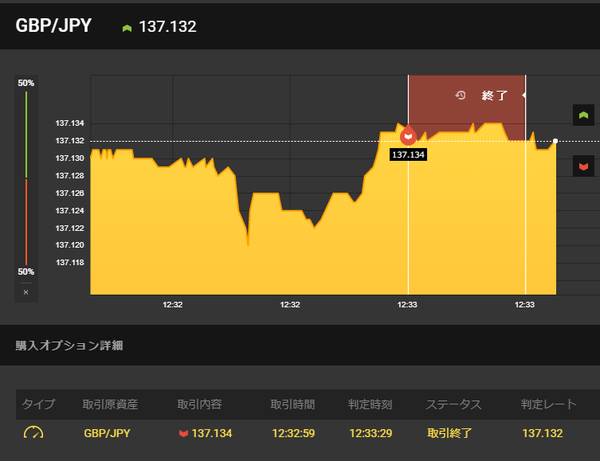Click current rate 137.132 in header
This screenshot has height=461, width=600.
tap(168, 26)
